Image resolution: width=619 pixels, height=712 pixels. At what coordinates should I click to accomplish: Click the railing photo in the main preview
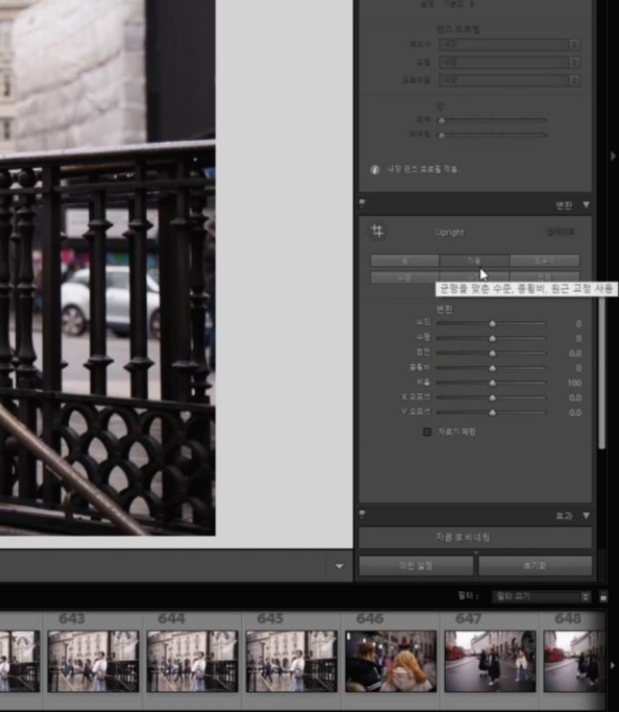pos(108,268)
